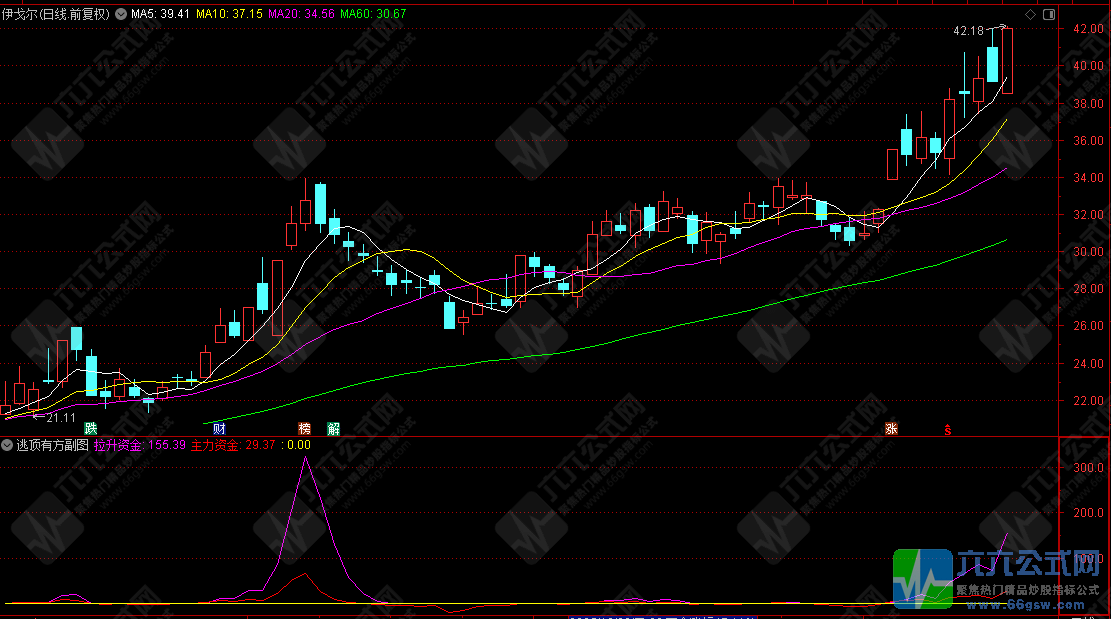Click the red $ marker icon
1111x619 pixels.
pos(947,430)
